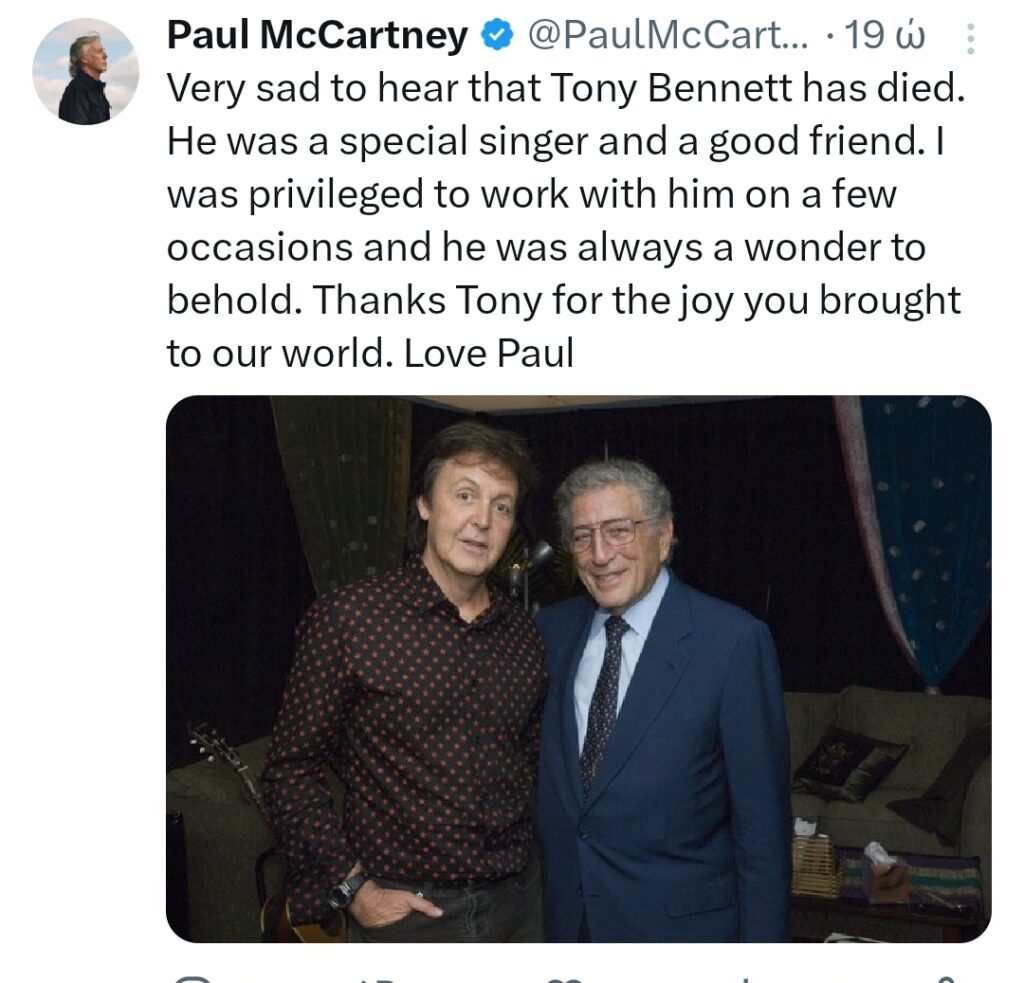Click the display name Paul McCartney
The image size is (1024, 983).
tap(317, 37)
